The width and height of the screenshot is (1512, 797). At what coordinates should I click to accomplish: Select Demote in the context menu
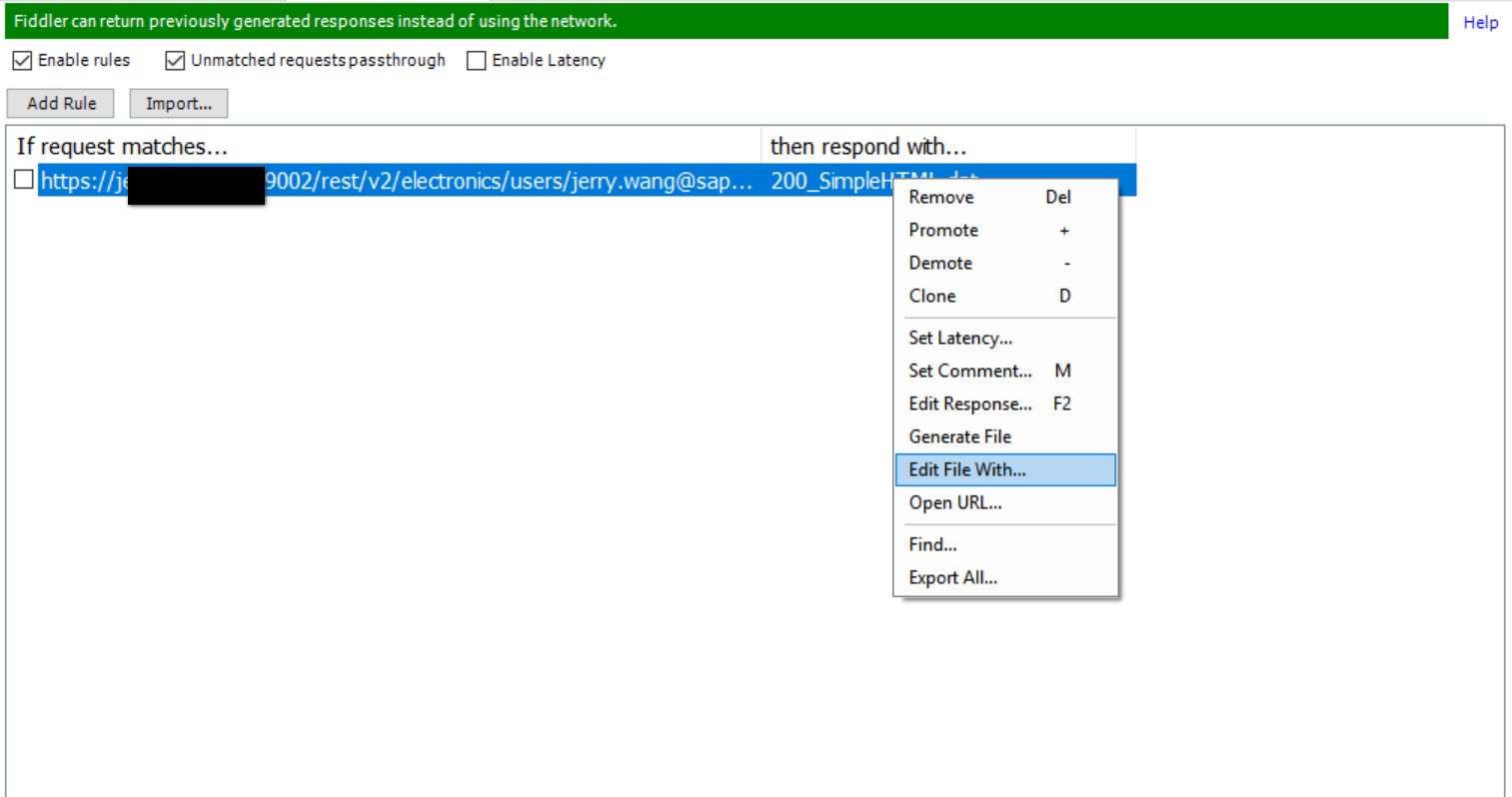1005,263
